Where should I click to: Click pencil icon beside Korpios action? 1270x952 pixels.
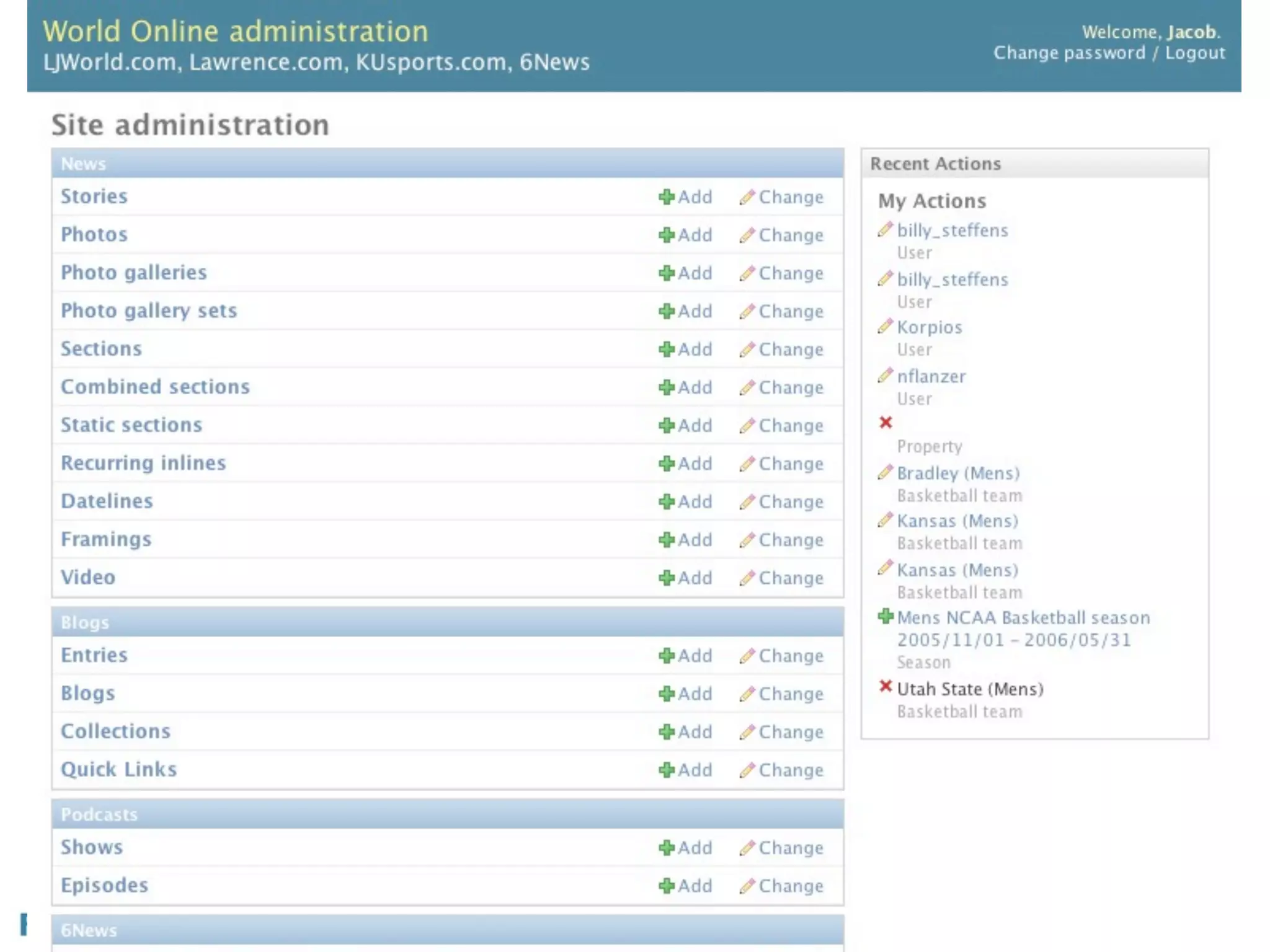point(885,327)
